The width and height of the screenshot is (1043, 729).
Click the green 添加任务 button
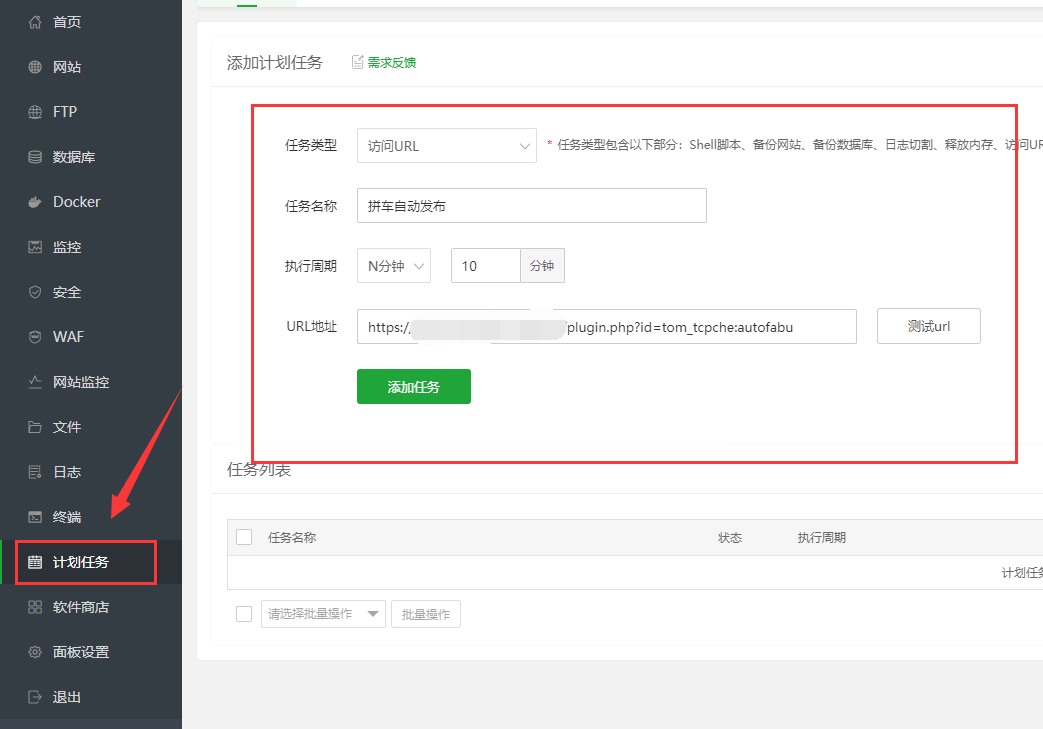coord(414,386)
